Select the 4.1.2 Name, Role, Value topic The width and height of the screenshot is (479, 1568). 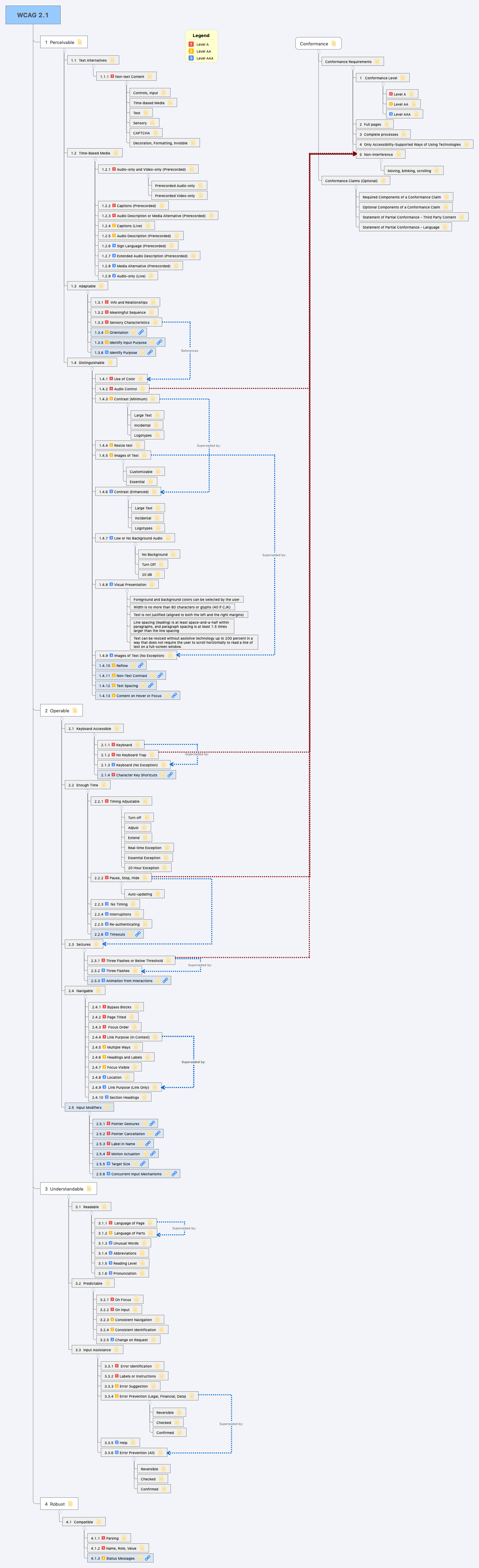[x=117, y=1548]
